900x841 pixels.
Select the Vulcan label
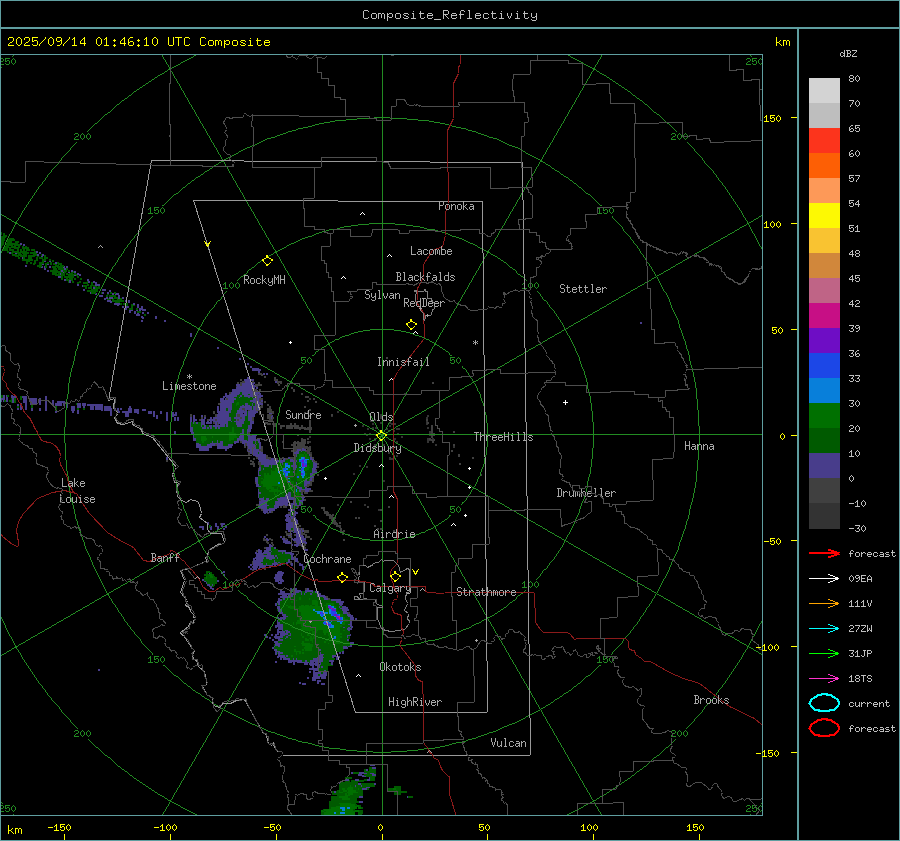pyautogui.click(x=508, y=743)
